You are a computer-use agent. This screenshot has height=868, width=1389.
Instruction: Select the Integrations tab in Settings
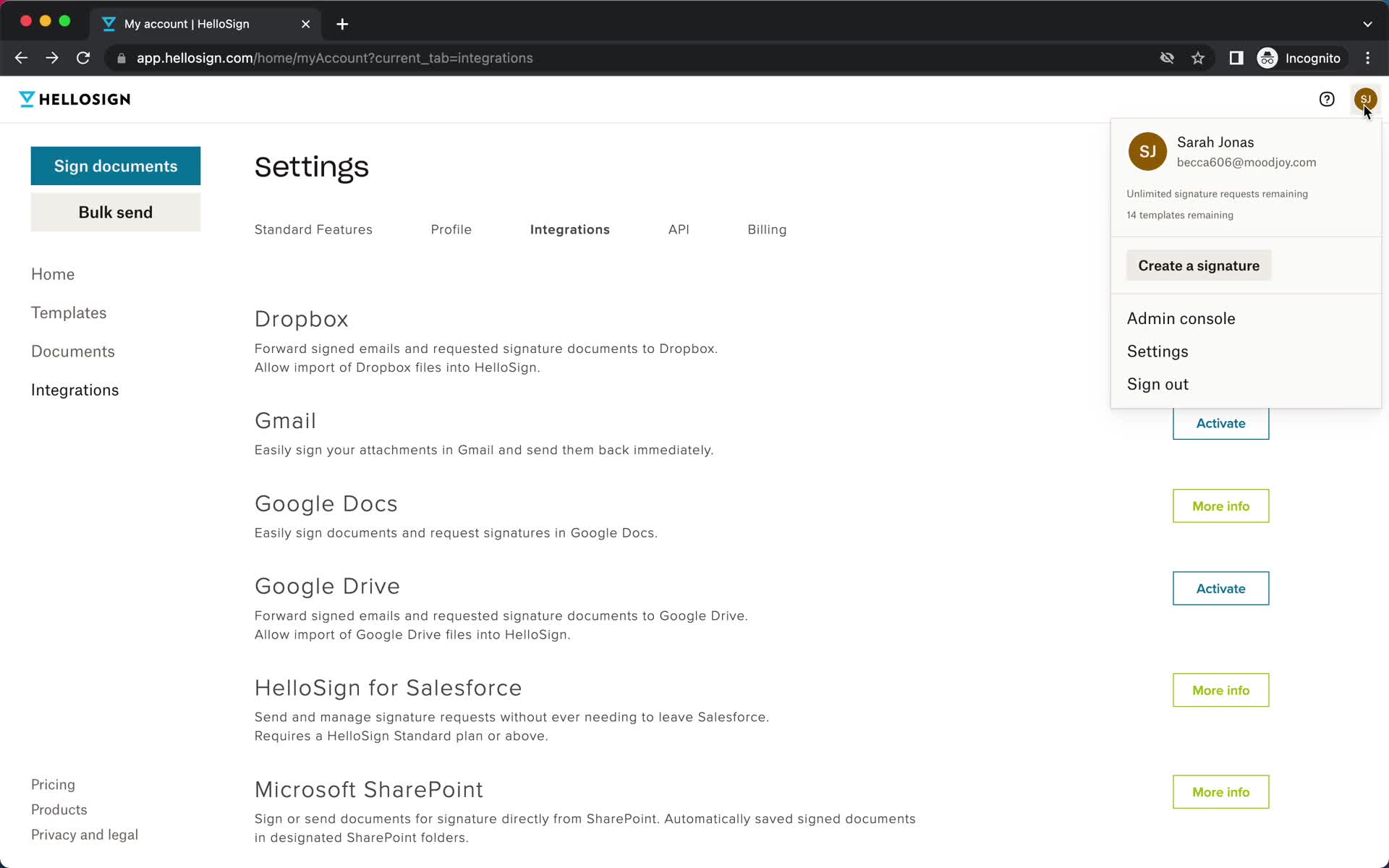(x=570, y=229)
